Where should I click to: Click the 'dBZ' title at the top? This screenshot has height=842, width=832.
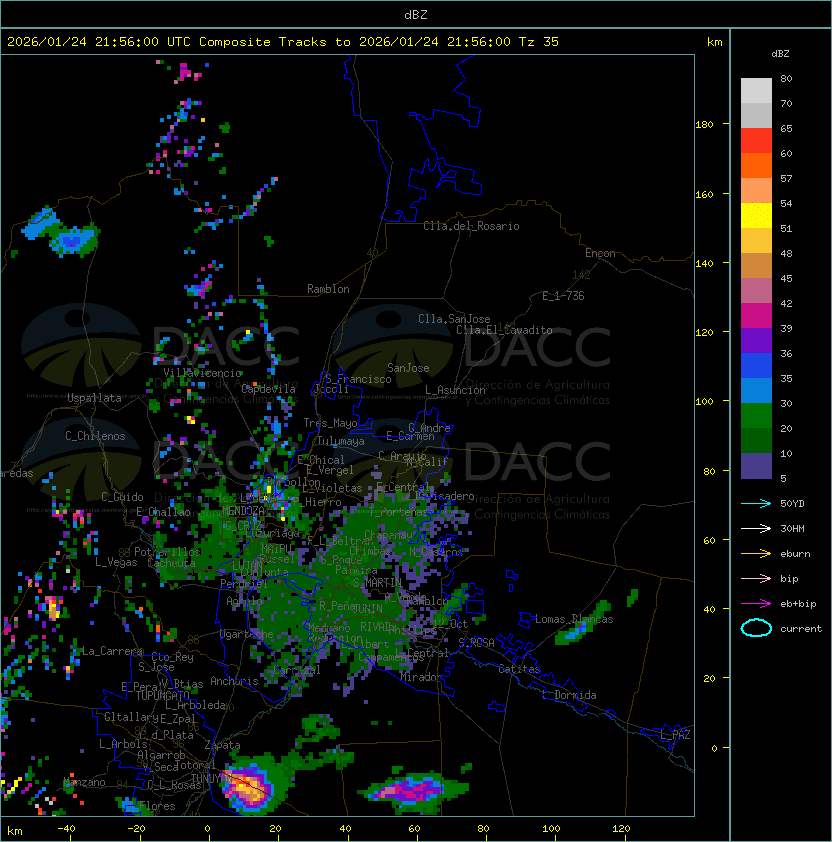point(416,14)
